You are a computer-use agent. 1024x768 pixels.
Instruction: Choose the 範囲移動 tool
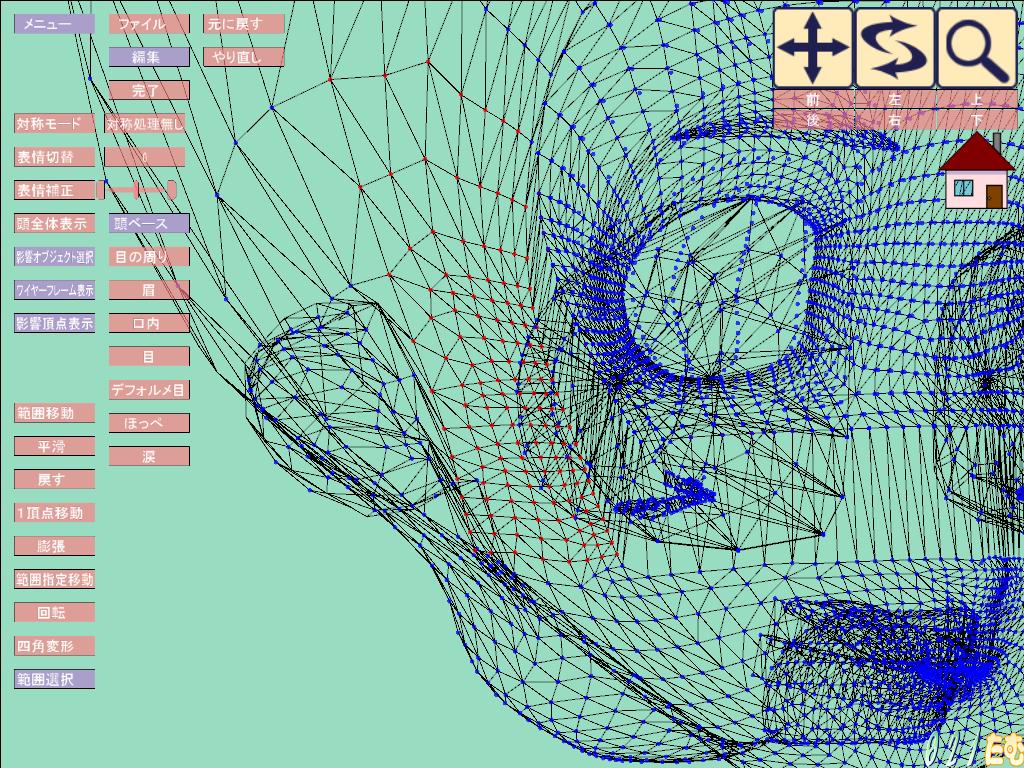coord(54,413)
